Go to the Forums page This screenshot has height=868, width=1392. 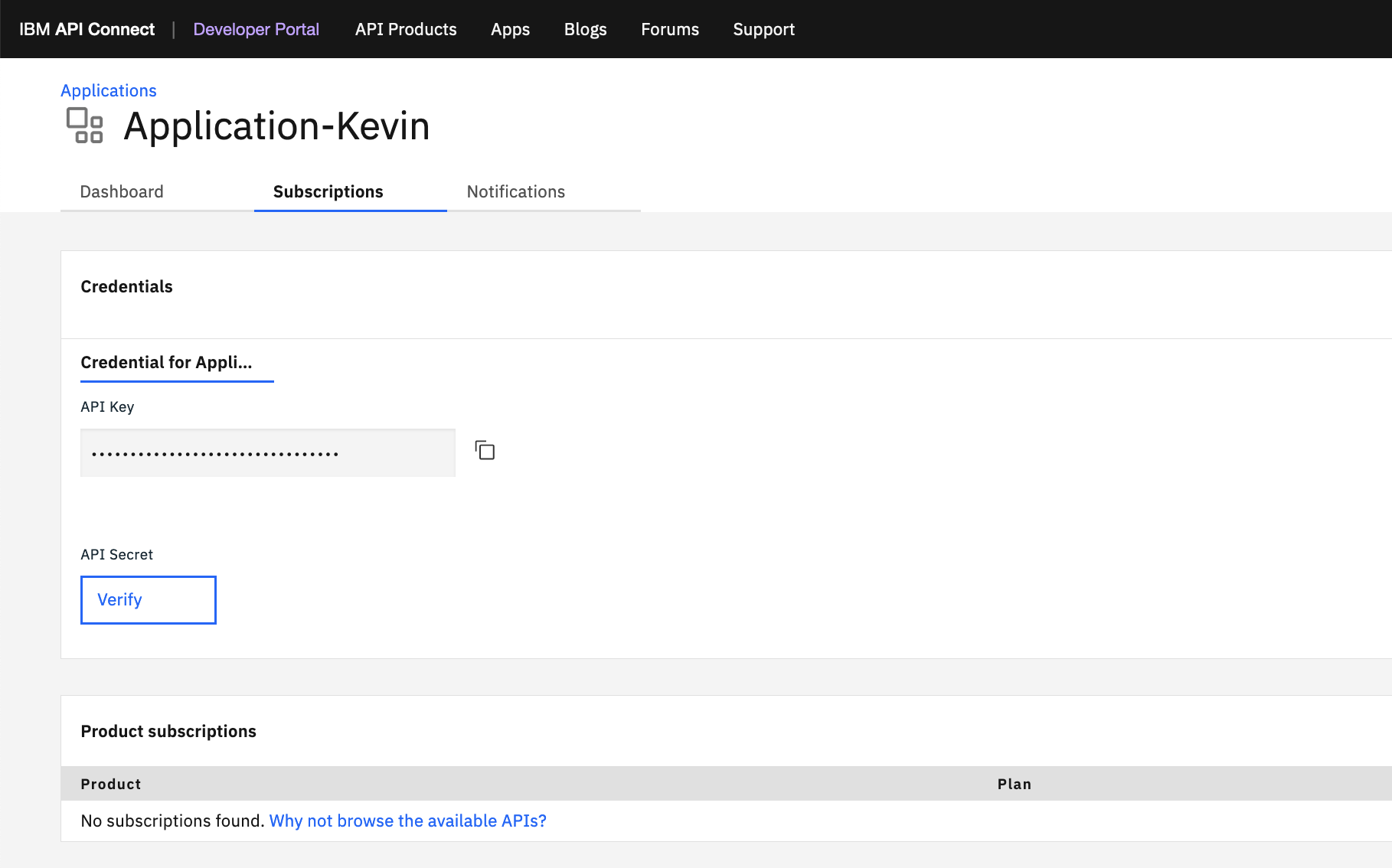pyautogui.click(x=669, y=29)
